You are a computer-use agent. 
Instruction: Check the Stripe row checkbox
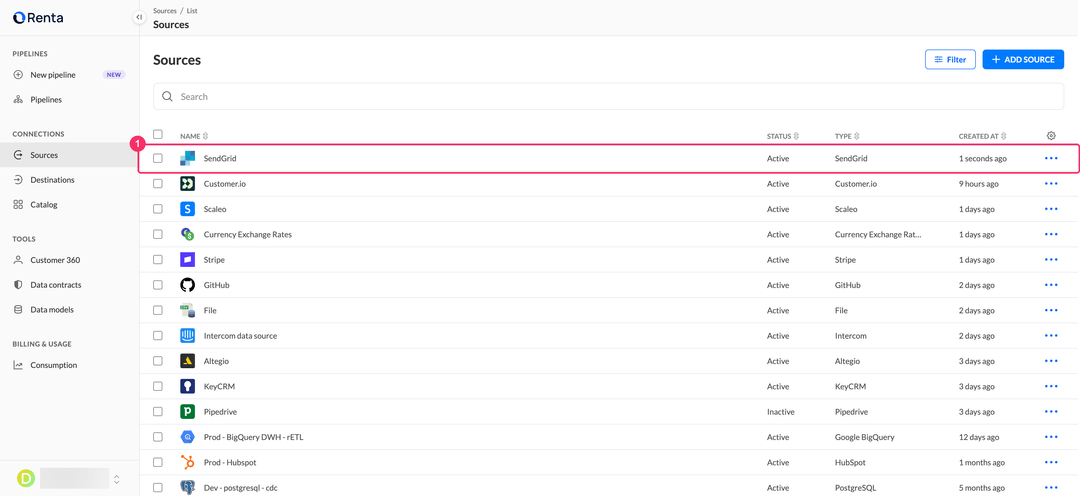point(158,260)
